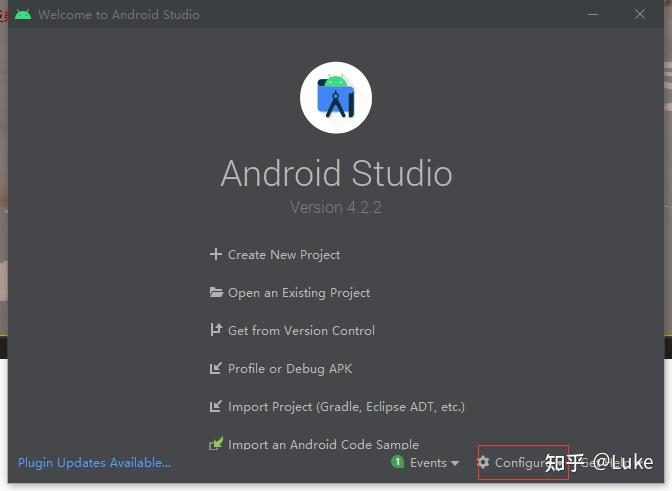
Task: Click the green Events notification badge
Action: coord(398,462)
